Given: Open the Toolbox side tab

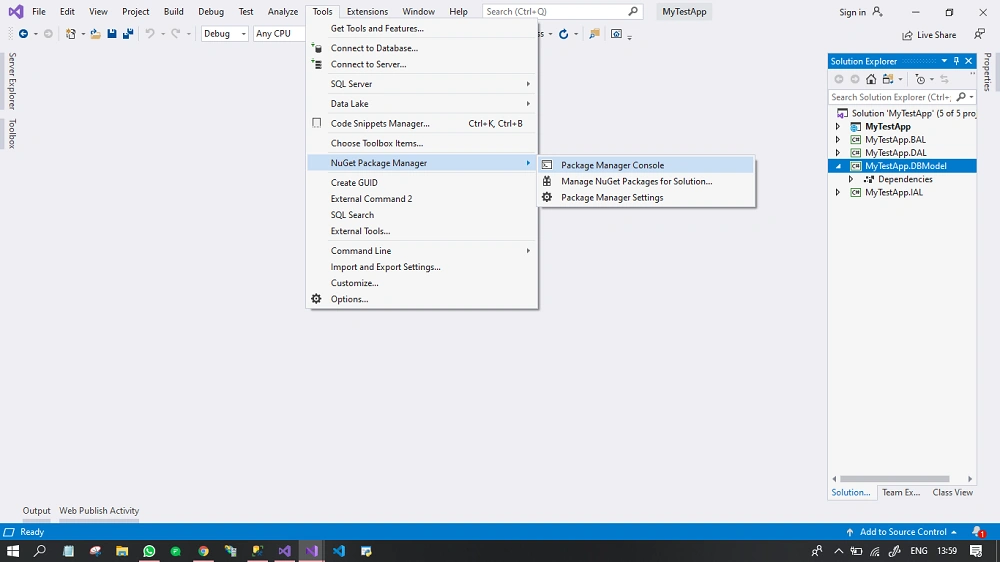Looking at the screenshot, I should (11, 133).
